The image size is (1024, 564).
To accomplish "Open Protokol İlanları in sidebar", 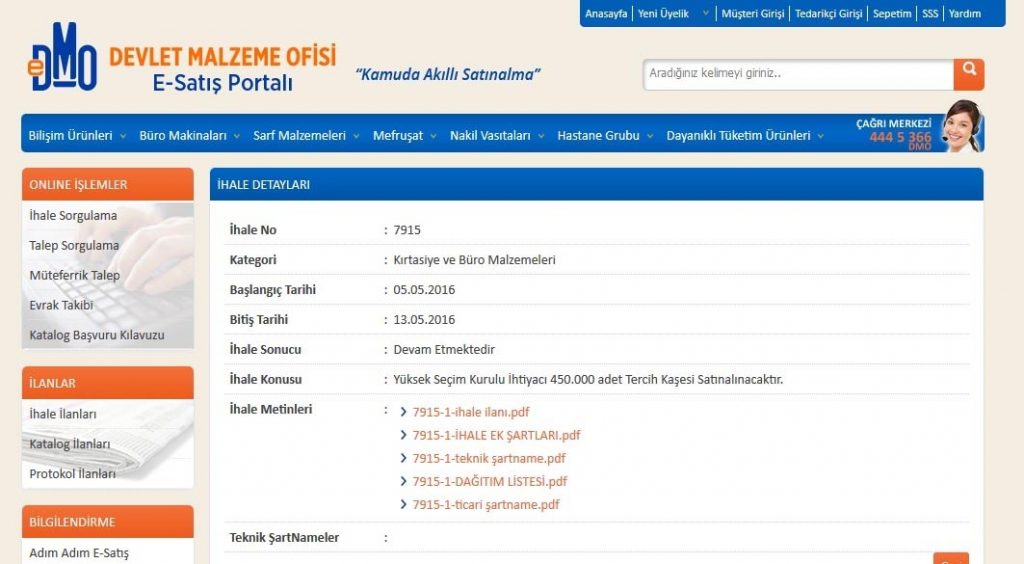I will click(x=72, y=474).
